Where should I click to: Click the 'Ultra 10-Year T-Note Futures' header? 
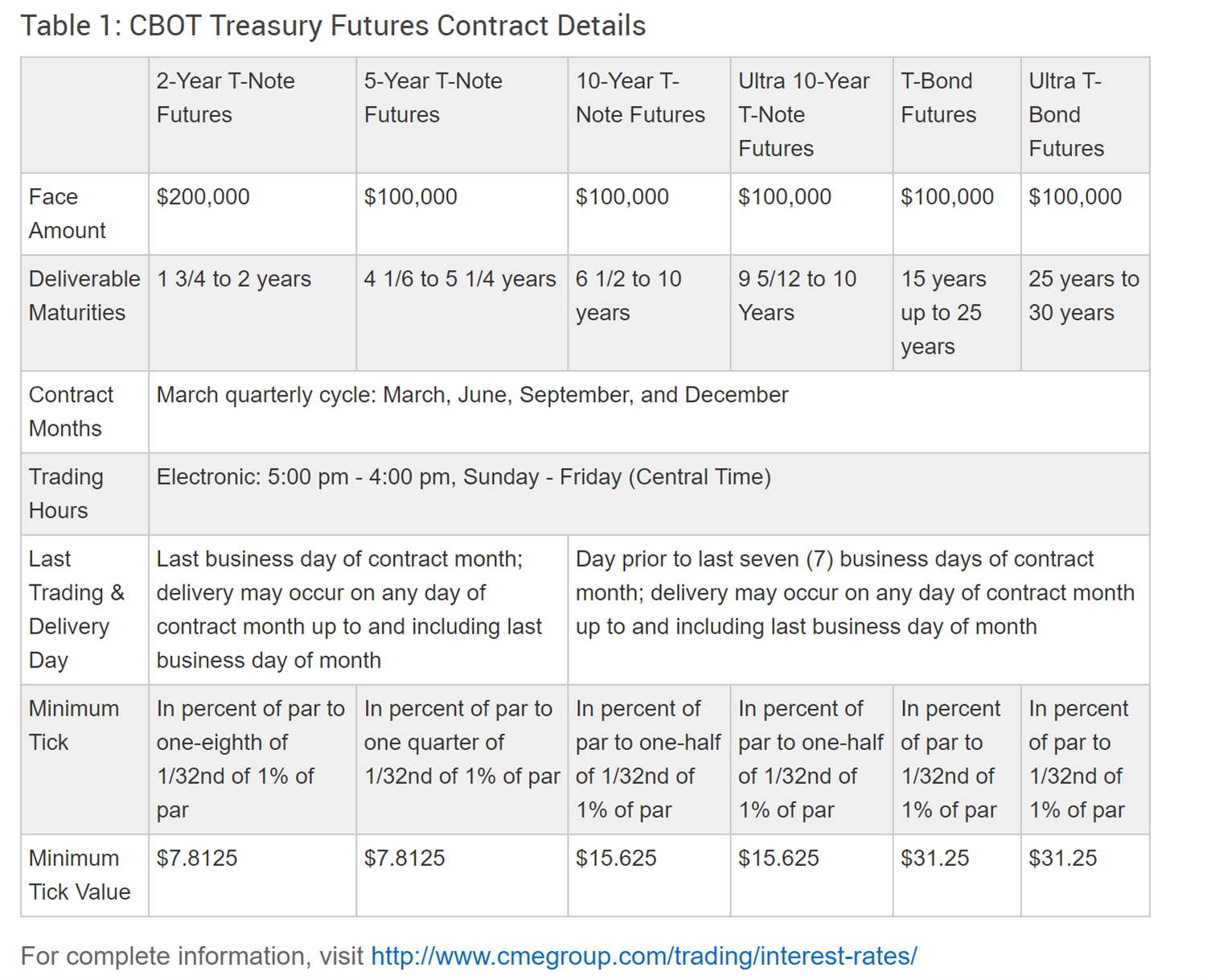click(811, 115)
